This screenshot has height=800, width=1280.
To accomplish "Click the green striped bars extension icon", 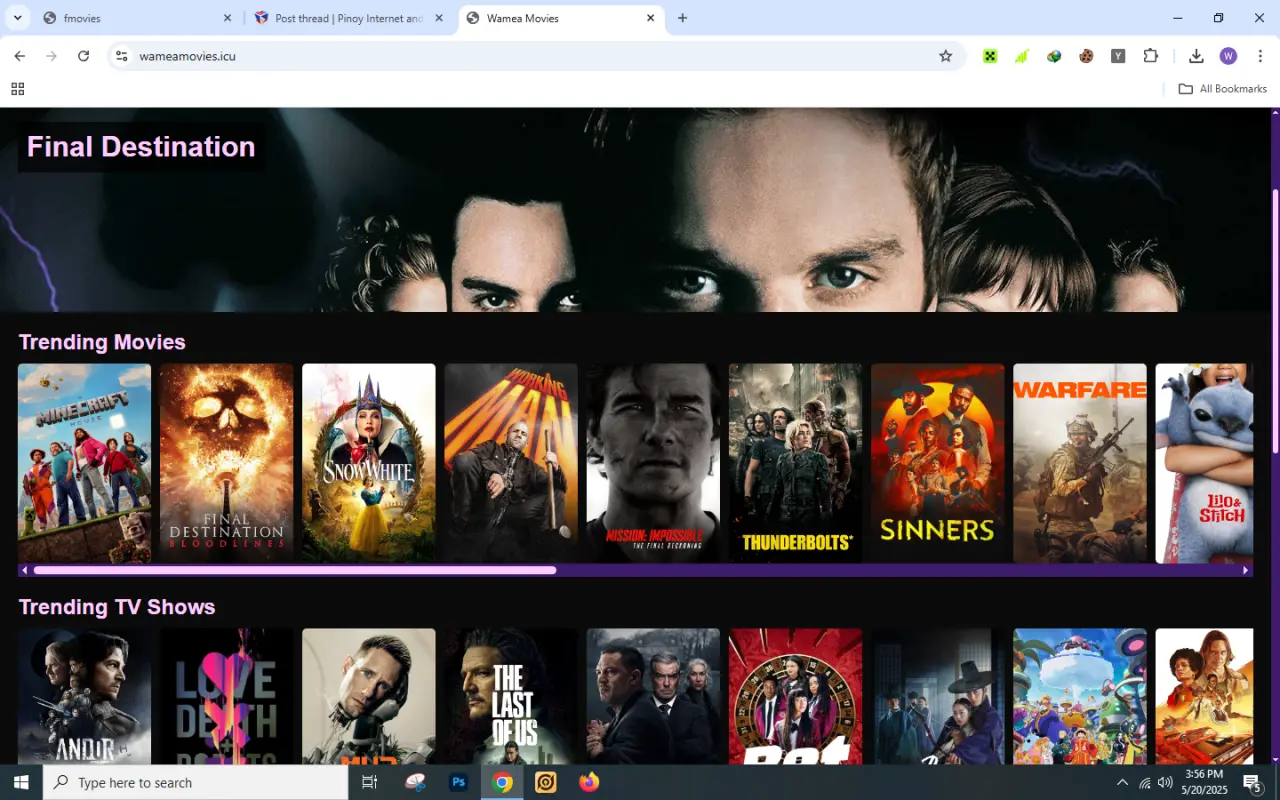I will pos(1021,56).
